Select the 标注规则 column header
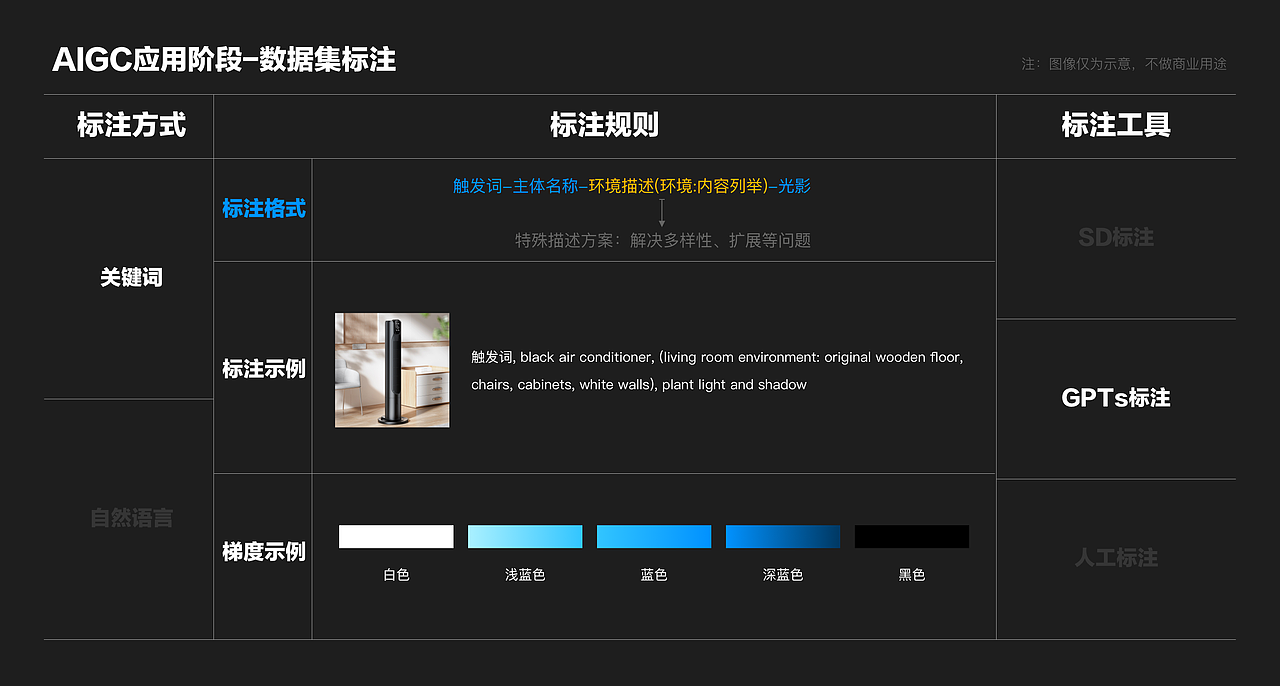 point(604,126)
